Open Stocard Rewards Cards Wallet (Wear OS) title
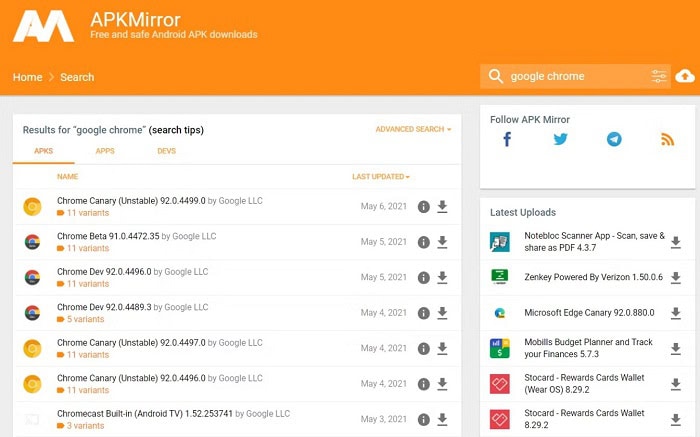The width and height of the screenshot is (700, 437). coord(584,383)
